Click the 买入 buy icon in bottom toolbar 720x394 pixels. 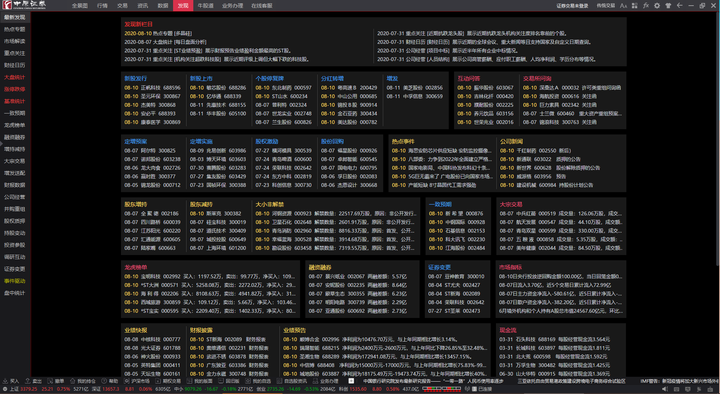(11, 381)
